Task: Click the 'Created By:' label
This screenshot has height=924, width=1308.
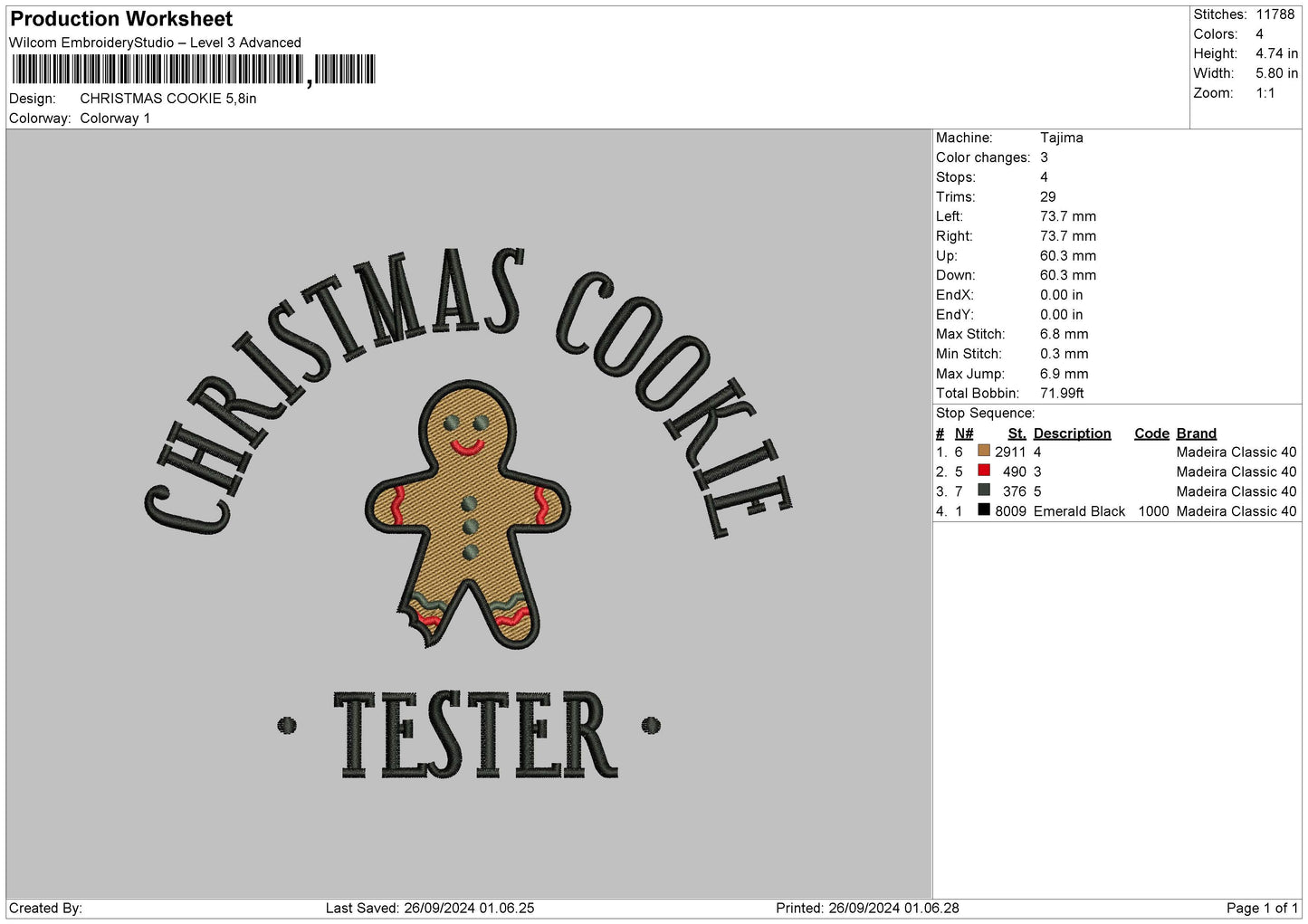Action: pos(45,908)
